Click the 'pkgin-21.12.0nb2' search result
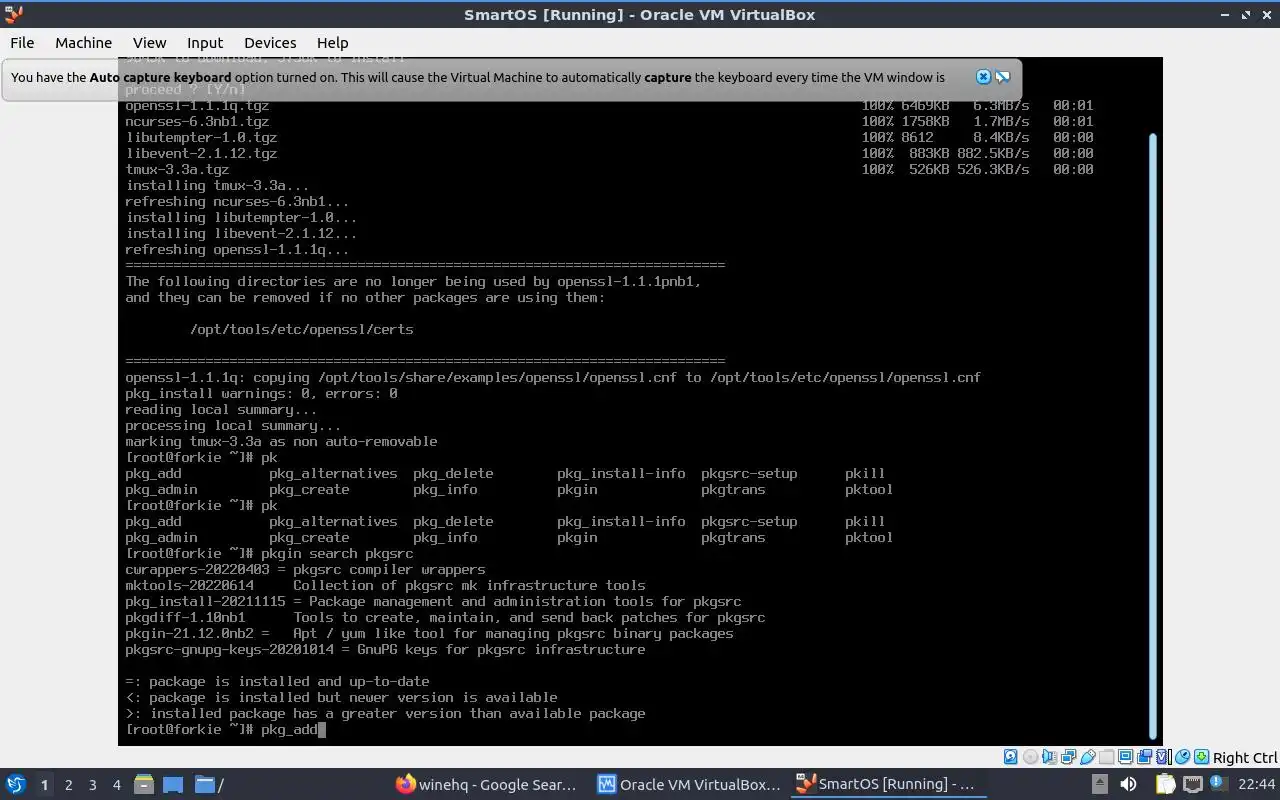1280x800 pixels. [429, 634]
